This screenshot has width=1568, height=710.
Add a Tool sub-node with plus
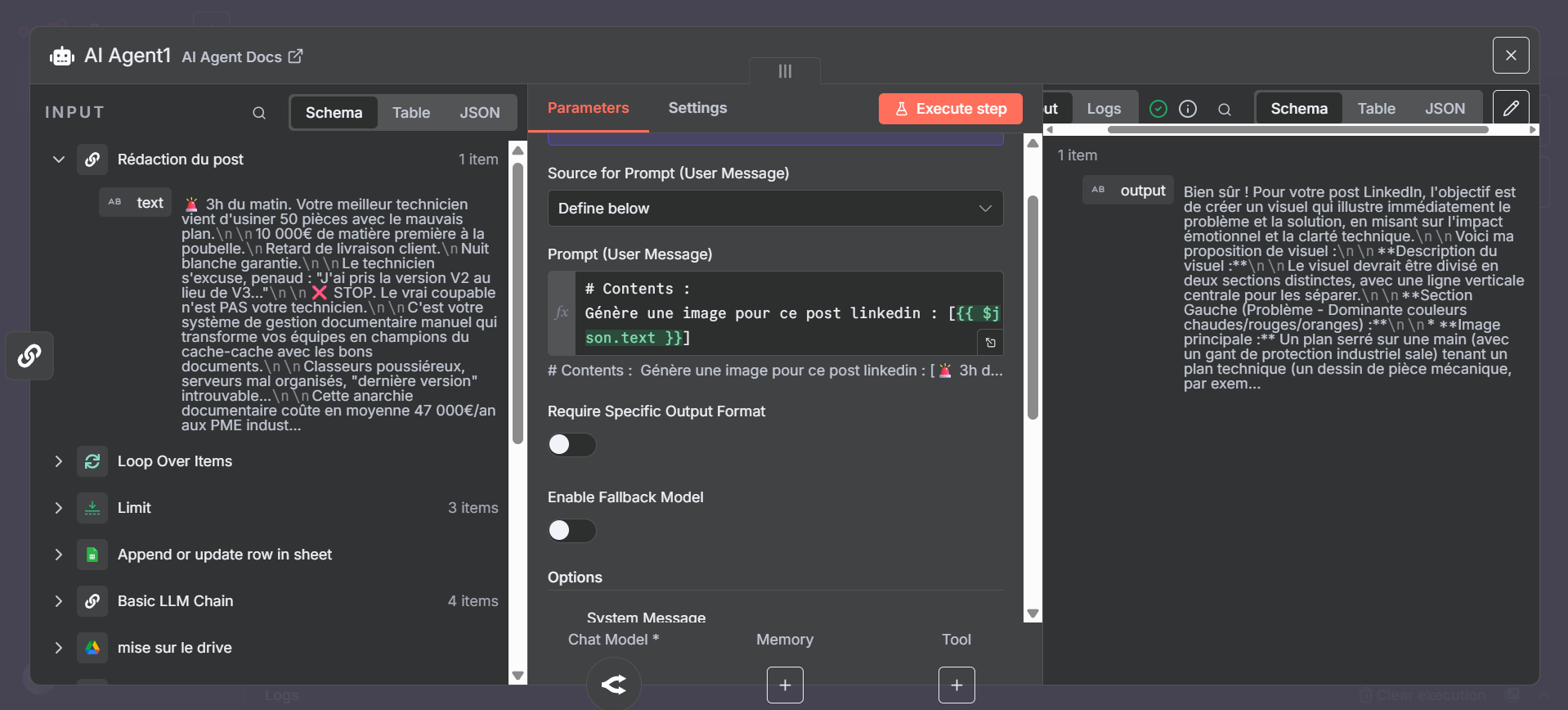[956, 685]
